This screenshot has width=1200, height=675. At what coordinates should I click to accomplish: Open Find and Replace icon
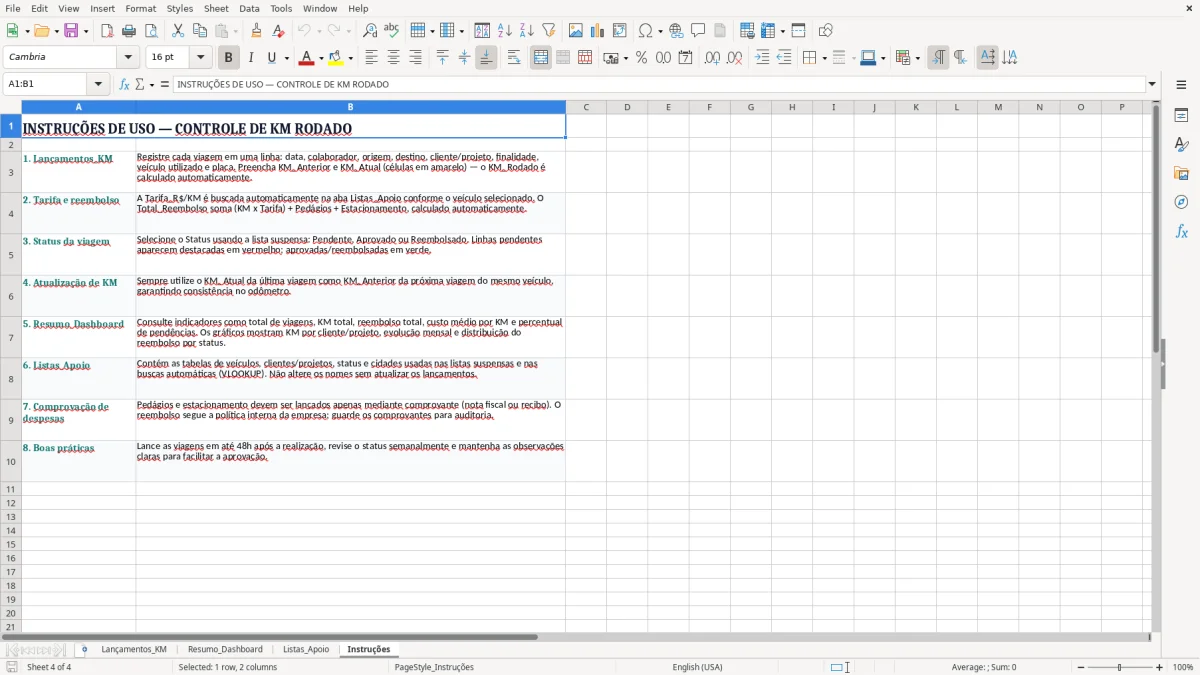coord(370,31)
